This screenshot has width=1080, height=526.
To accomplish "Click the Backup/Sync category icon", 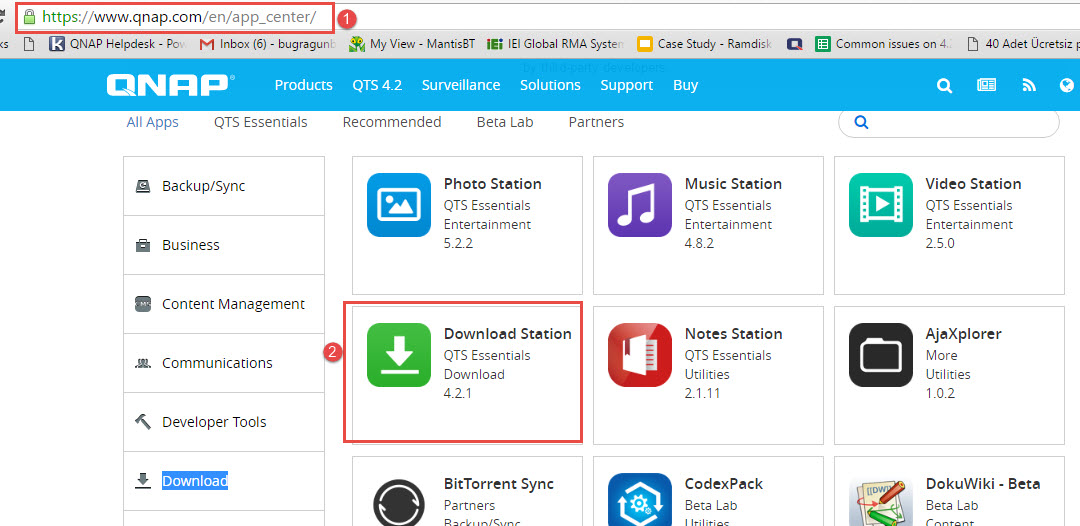I will click(x=143, y=186).
